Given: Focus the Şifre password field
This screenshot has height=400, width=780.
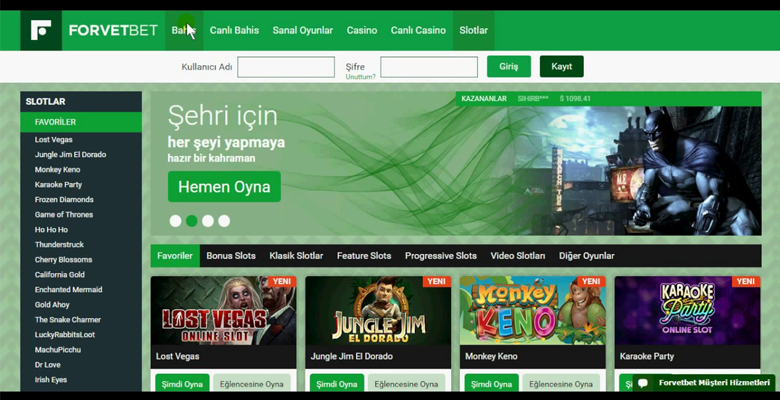Looking at the screenshot, I should click(x=429, y=67).
